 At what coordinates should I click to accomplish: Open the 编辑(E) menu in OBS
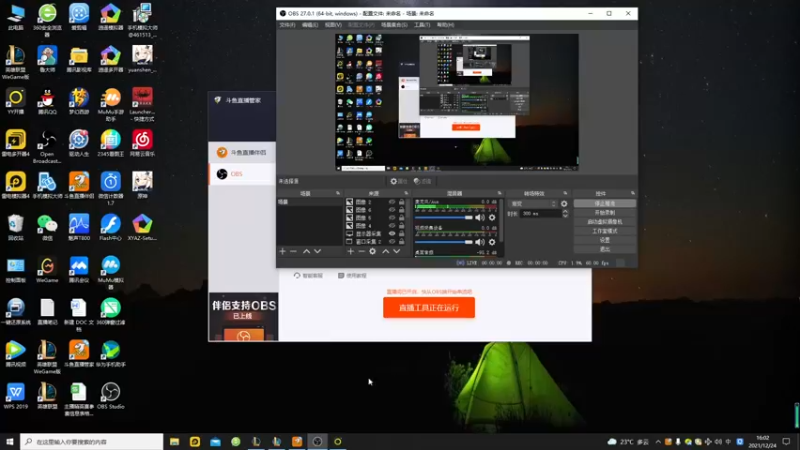[310, 25]
